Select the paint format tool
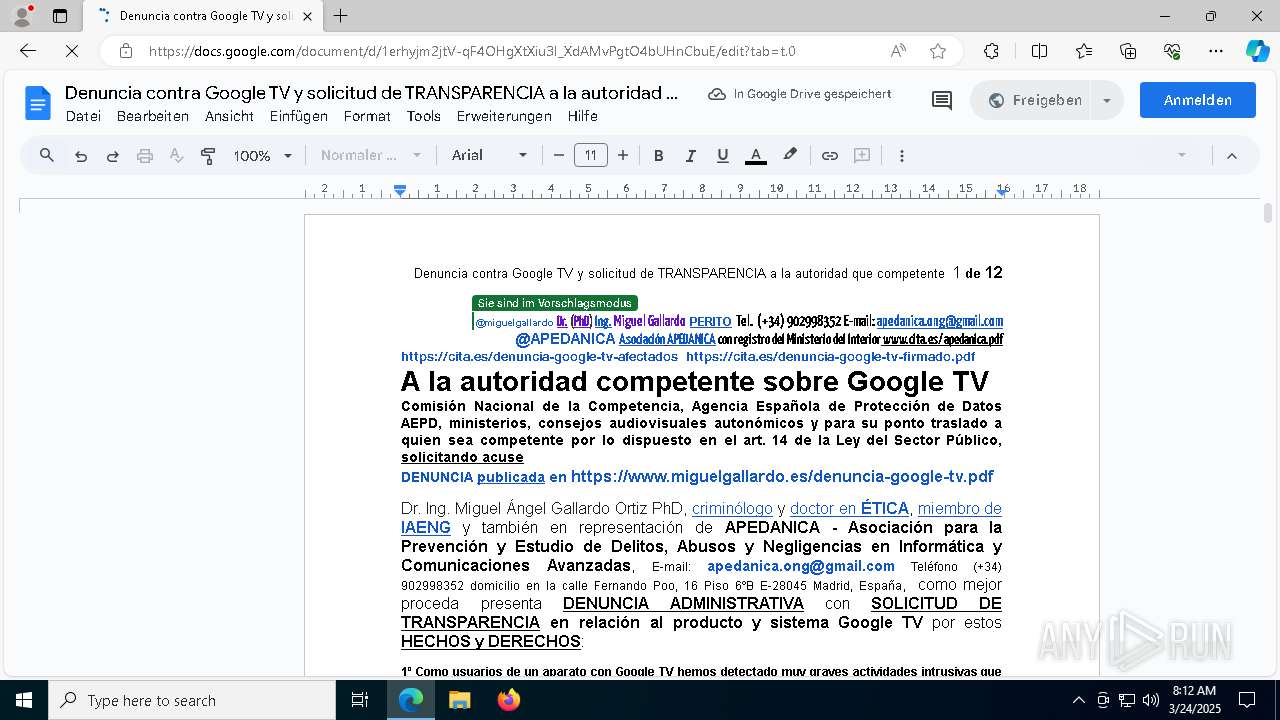 click(x=208, y=156)
